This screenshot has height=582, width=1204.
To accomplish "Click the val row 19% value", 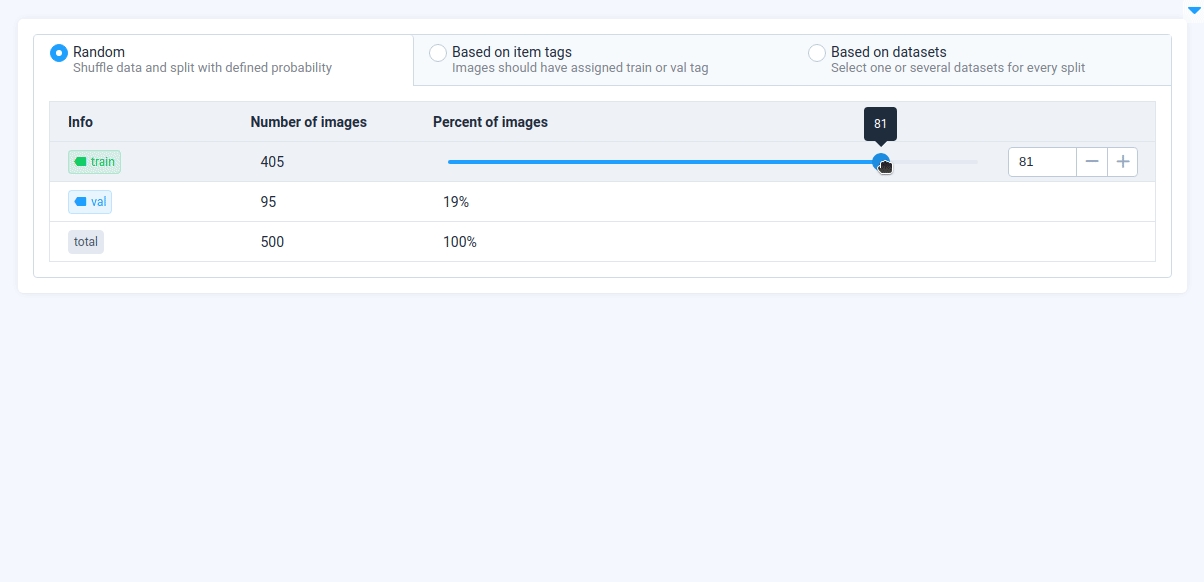I will [x=456, y=202].
